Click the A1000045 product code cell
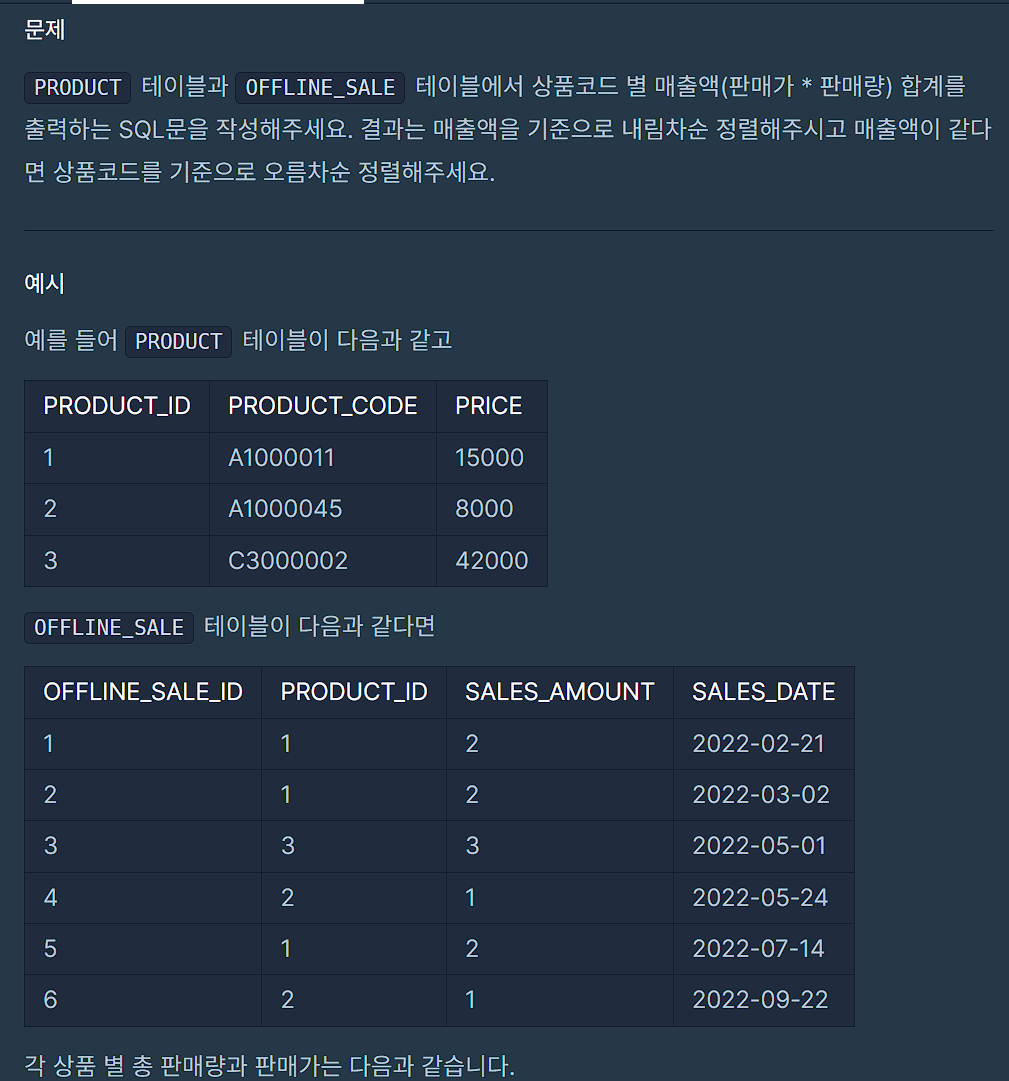 point(323,509)
